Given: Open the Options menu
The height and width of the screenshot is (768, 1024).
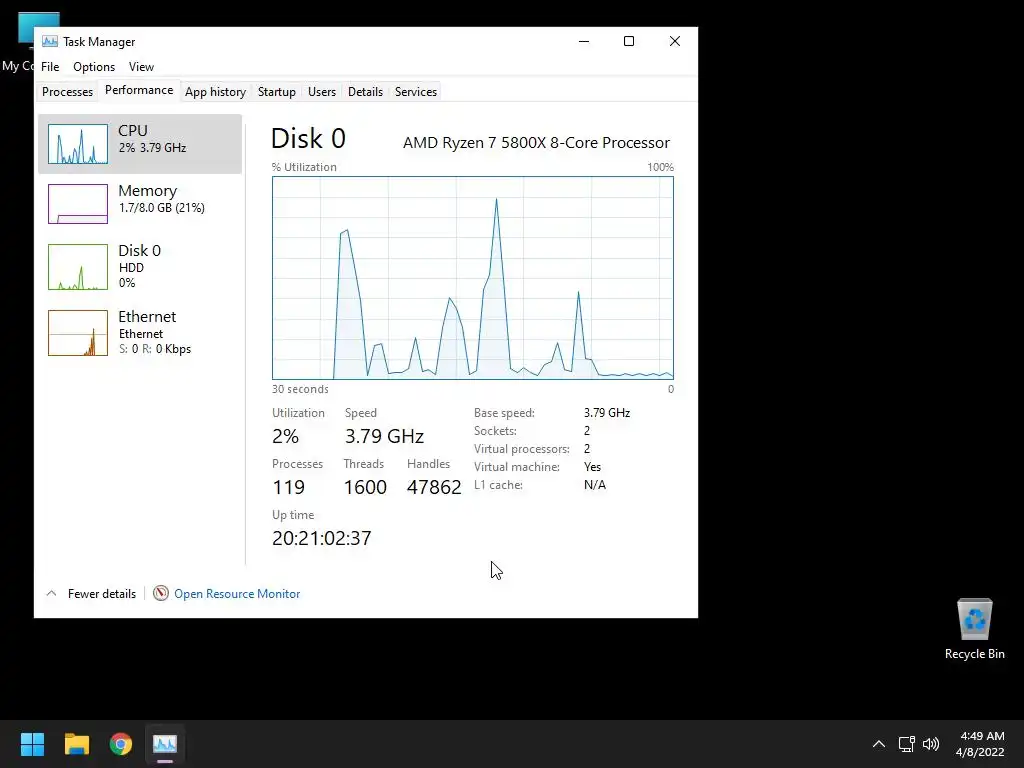Looking at the screenshot, I should point(93,67).
